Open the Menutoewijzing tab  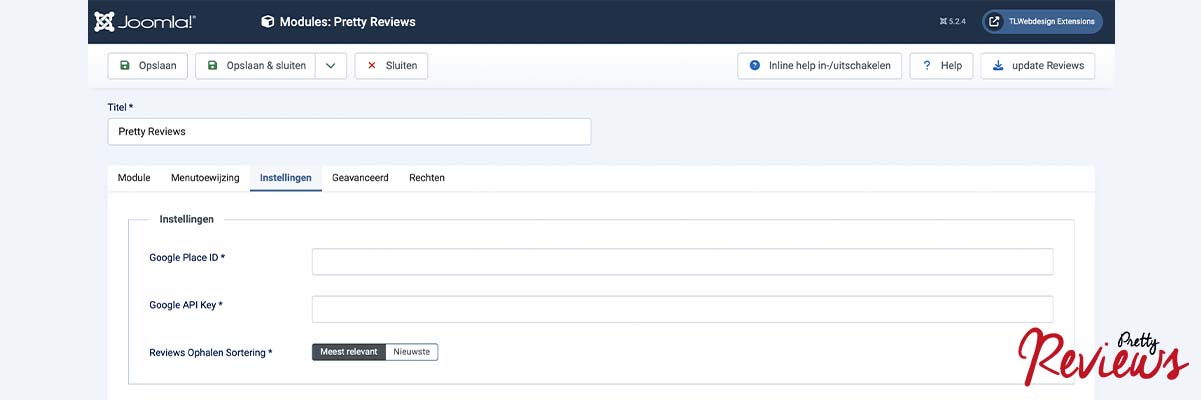pos(205,178)
